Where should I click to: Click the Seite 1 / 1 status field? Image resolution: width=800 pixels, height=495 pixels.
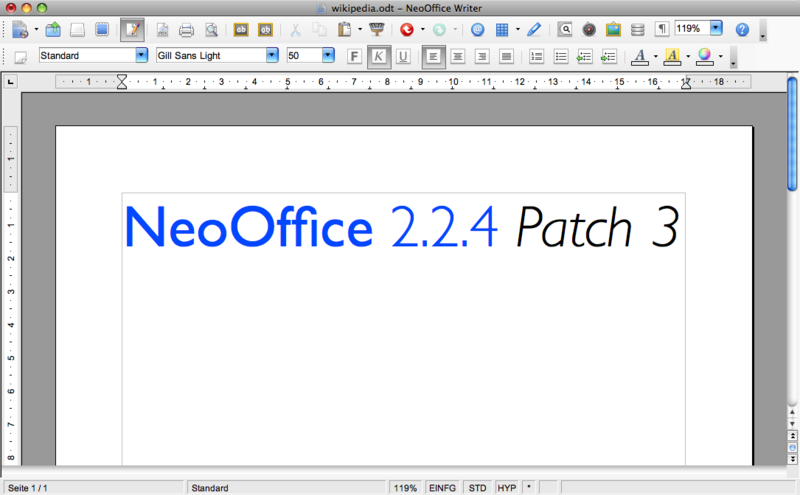click(94, 488)
